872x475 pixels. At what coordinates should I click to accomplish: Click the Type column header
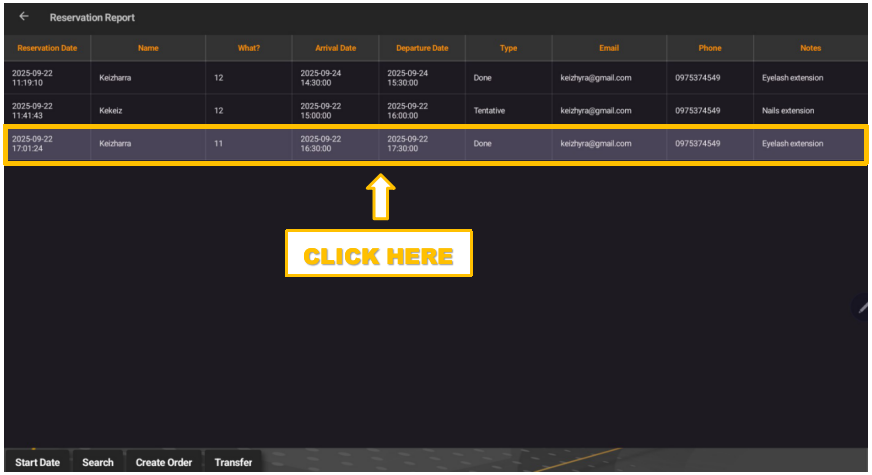(x=508, y=48)
